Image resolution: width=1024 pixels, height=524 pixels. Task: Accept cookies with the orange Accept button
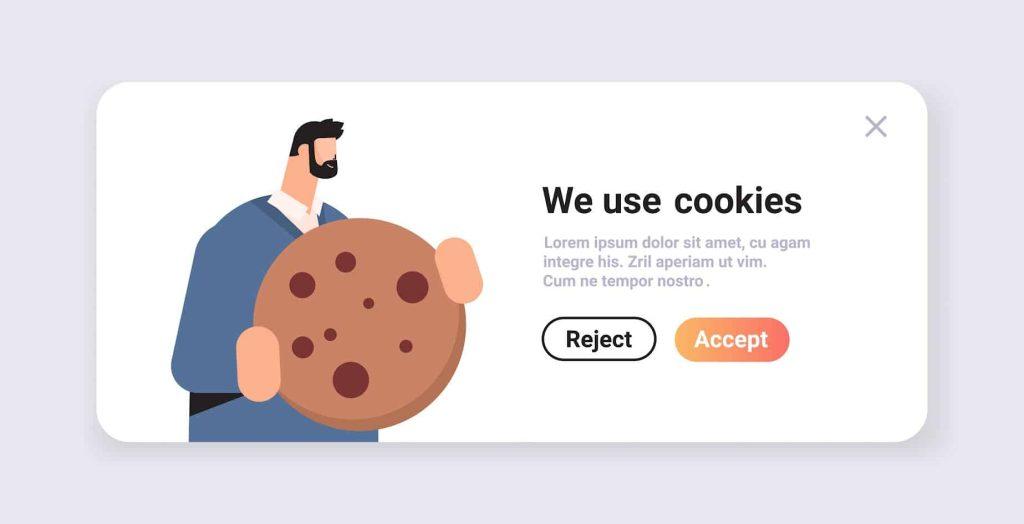[731, 339]
